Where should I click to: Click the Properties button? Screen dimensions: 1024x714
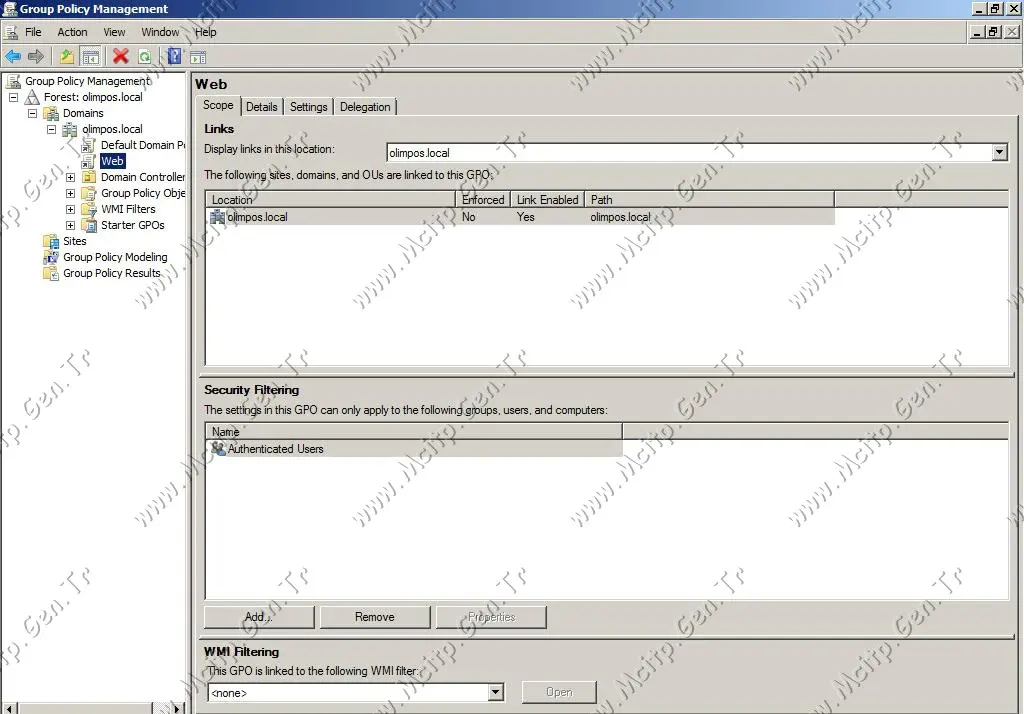(491, 617)
